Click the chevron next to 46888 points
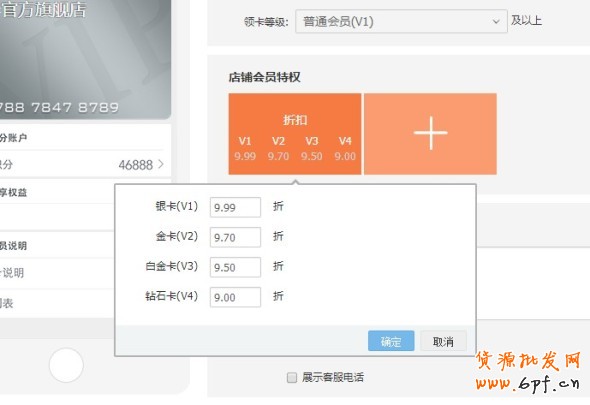 [x=161, y=164]
